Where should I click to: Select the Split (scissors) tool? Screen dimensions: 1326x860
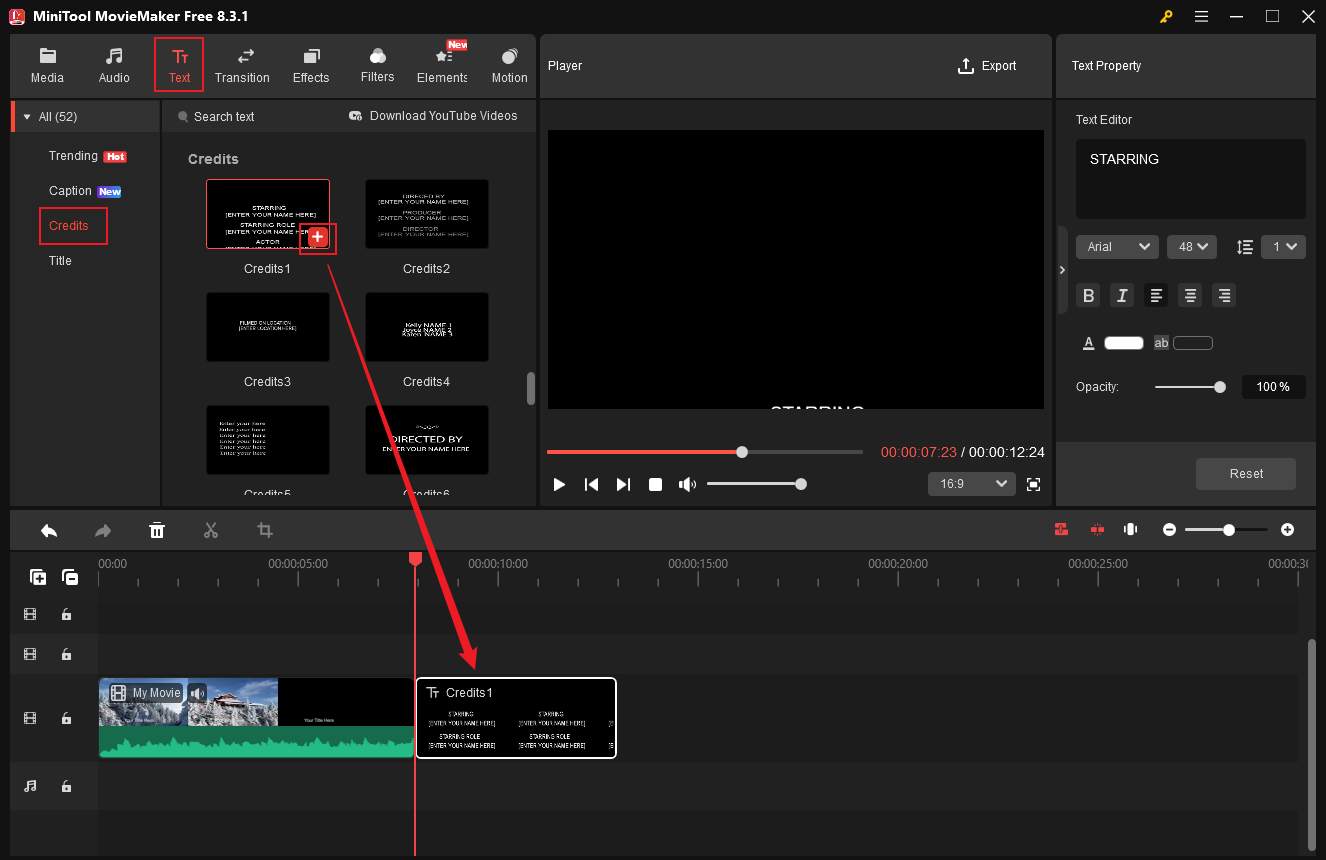tap(211, 530)
